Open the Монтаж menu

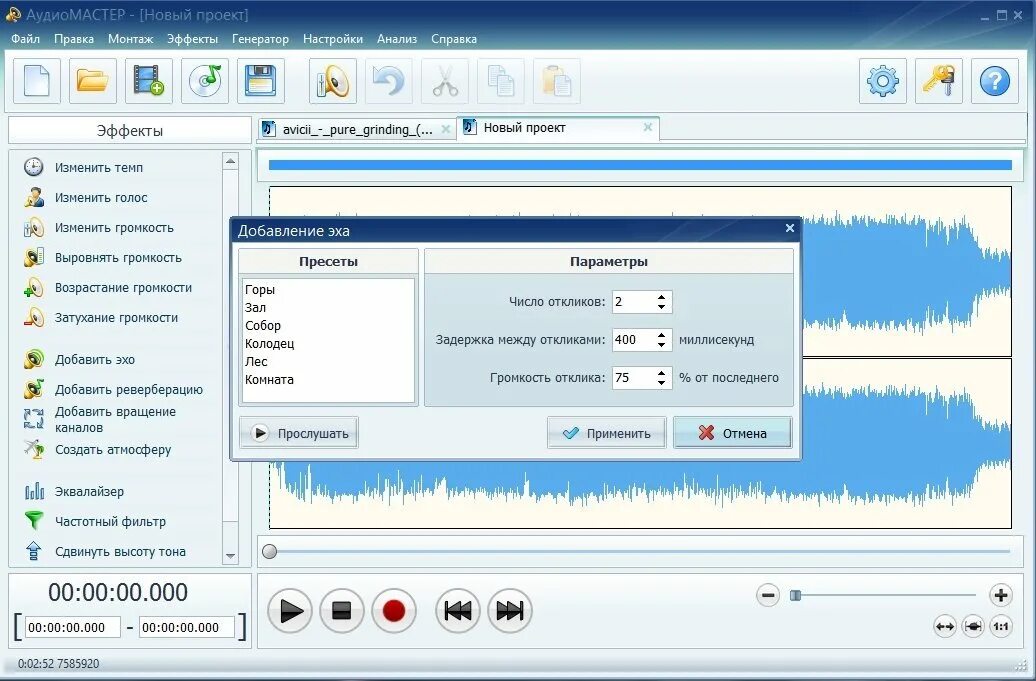(130, 39)
